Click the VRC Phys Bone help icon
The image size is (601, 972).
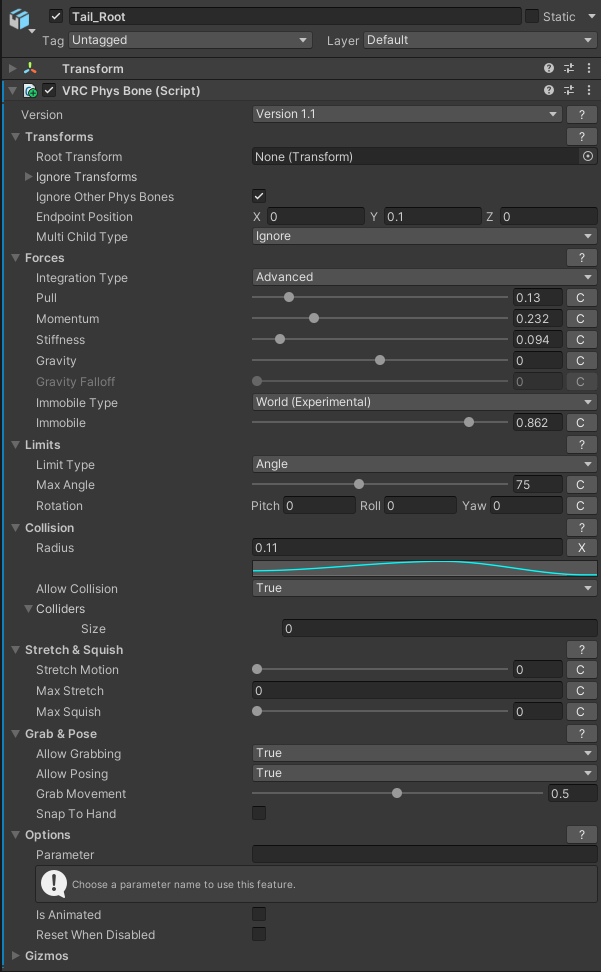(549, 91)
